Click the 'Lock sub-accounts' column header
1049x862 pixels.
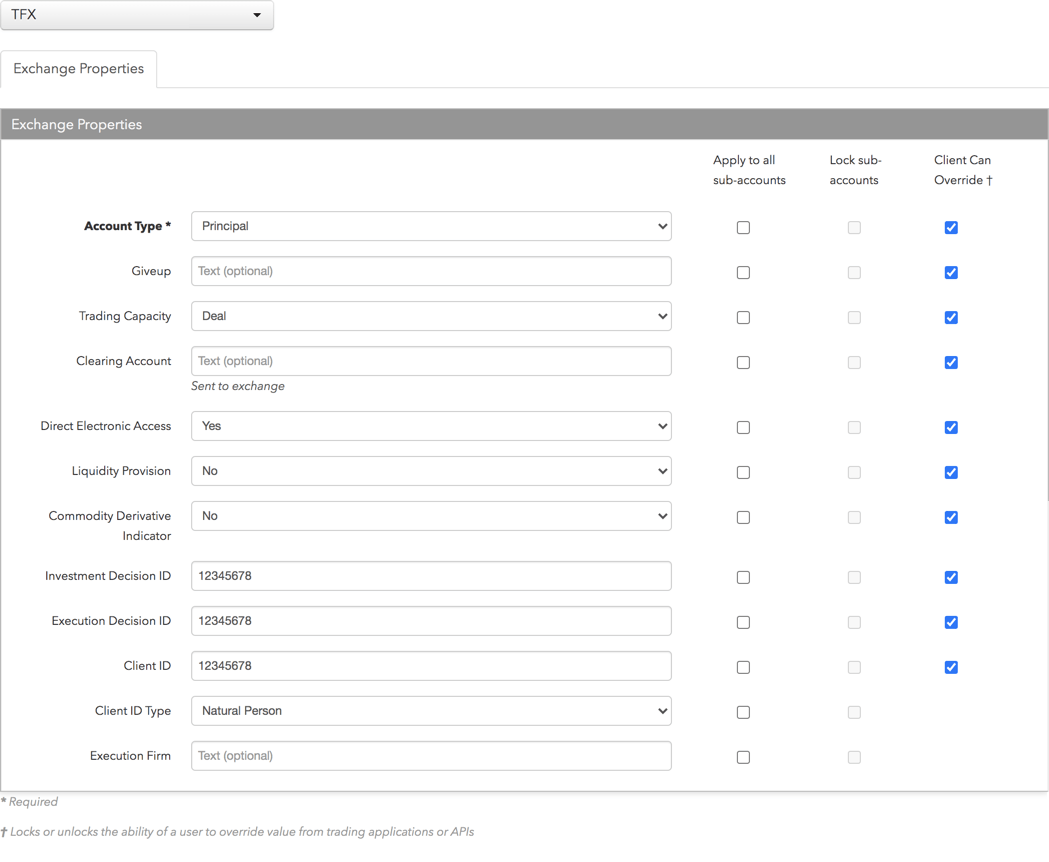click(x=855, y=170)
